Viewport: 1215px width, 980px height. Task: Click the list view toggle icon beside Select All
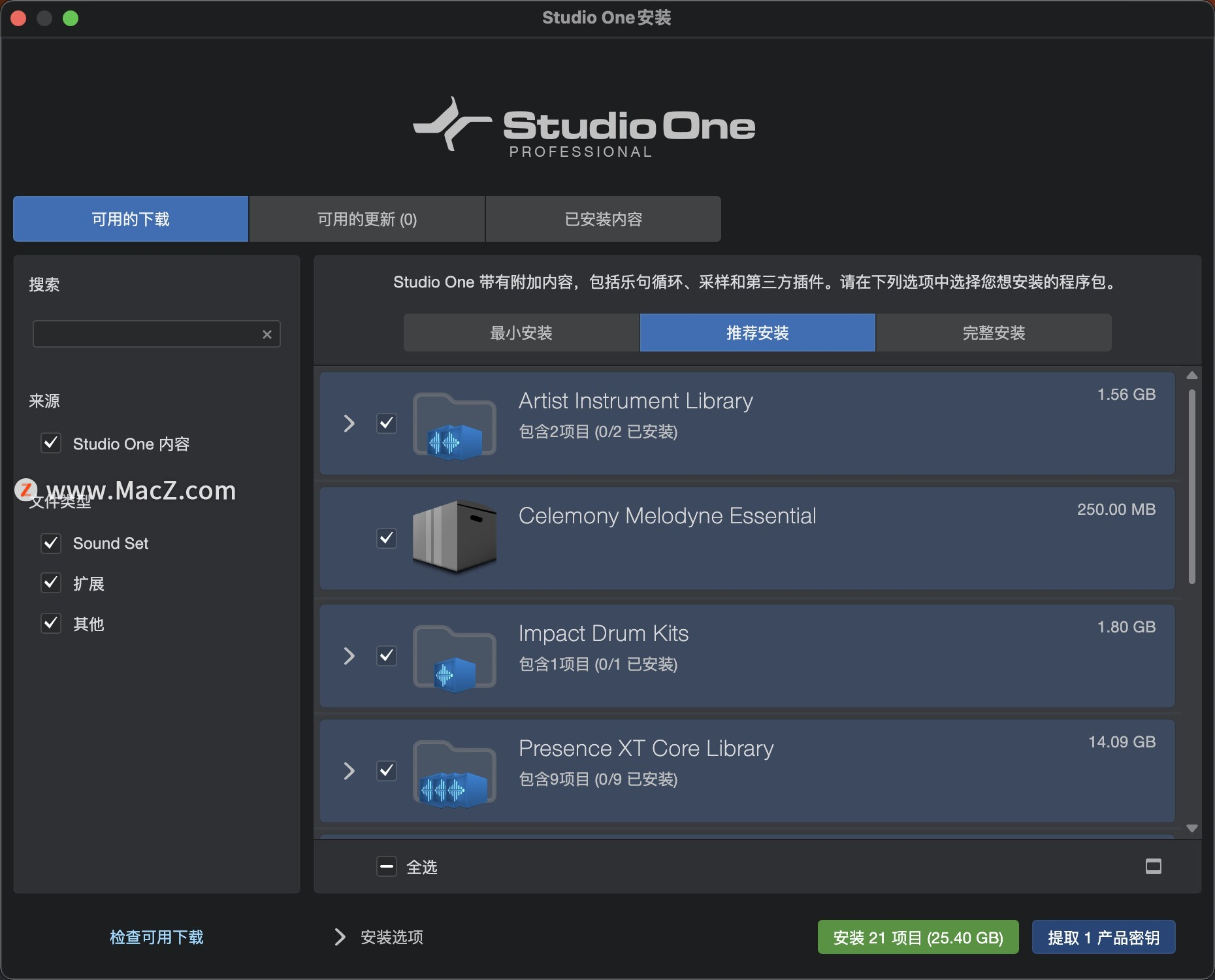pyautogui.click(x=1154, y=866)
